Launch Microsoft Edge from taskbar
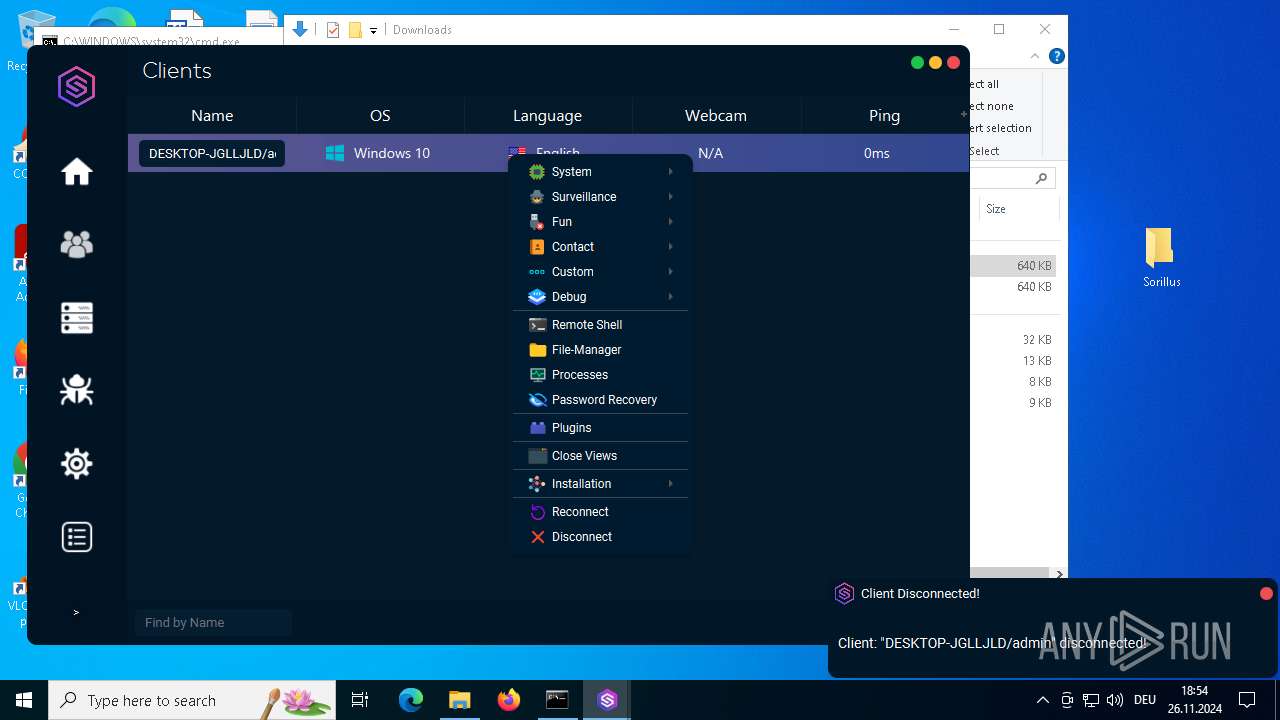Image resolution: width=1280 pixels, height=720 pixels. point(411,700)
